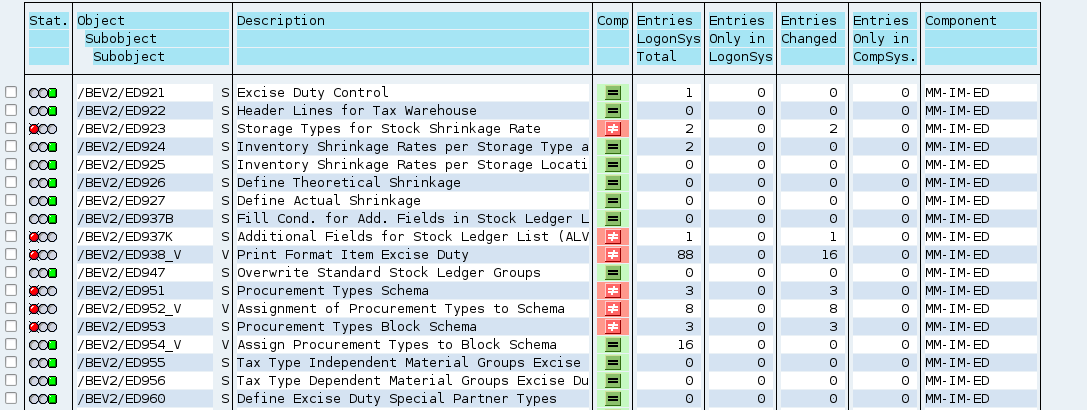Click the status traffic light for /BEV2/ED921
The width and height of the screenshot is (1087, 410).
pyautogui.click(x=43, y=93)
